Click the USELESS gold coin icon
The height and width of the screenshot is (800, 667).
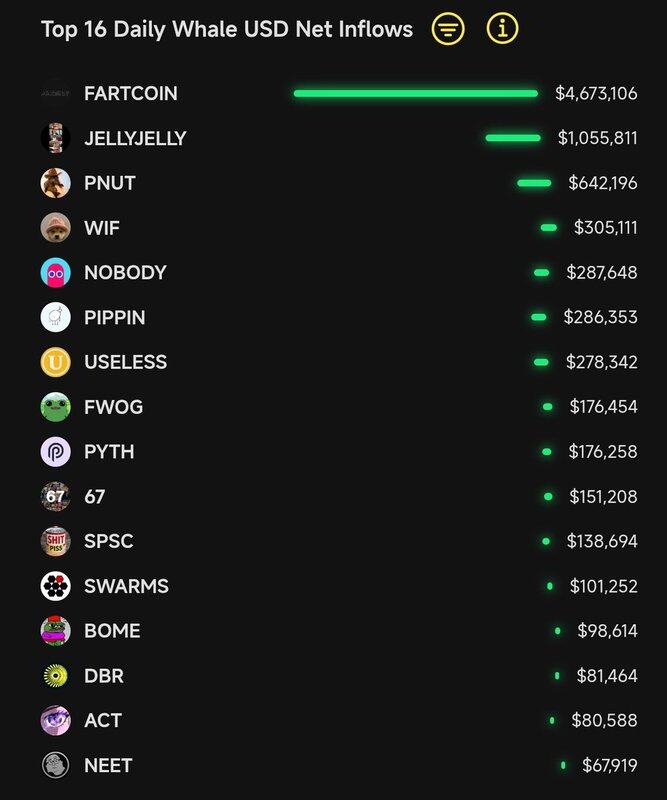point(55,362)
